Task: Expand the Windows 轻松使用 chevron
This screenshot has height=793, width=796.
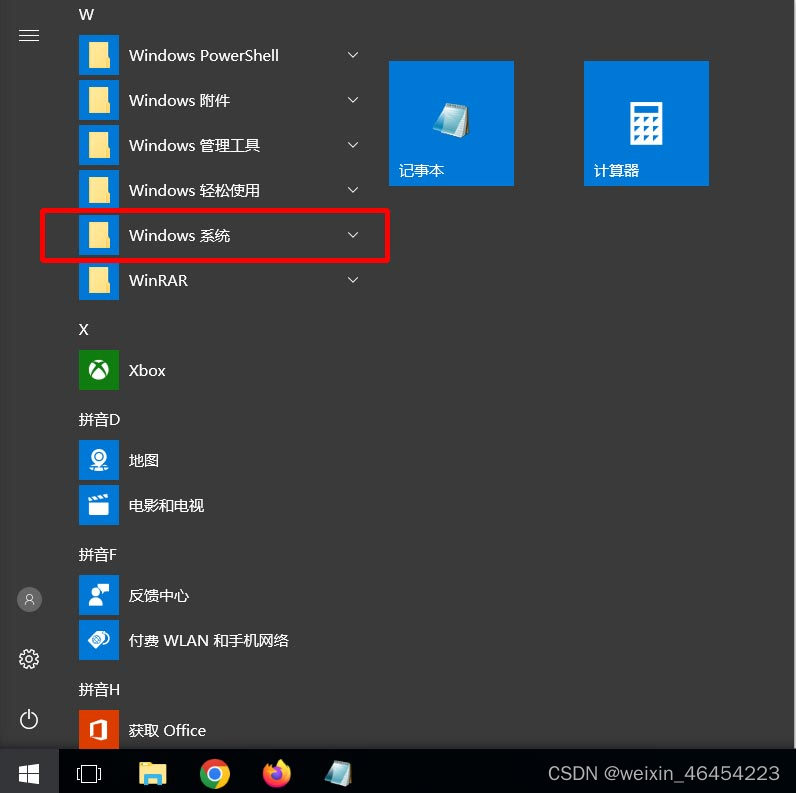Action: (x=353, y=190)
